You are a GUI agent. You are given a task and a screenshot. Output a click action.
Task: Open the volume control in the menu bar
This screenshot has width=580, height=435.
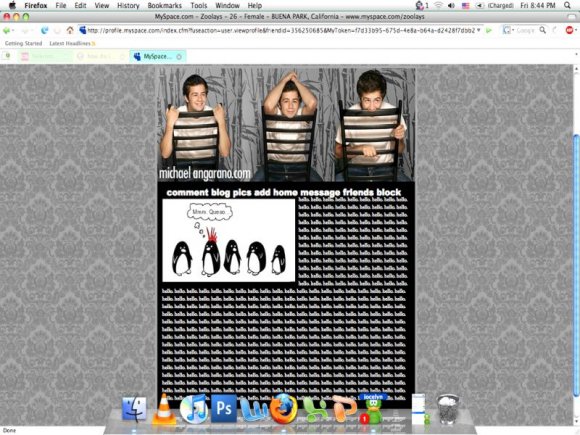[x=451, y=6]
